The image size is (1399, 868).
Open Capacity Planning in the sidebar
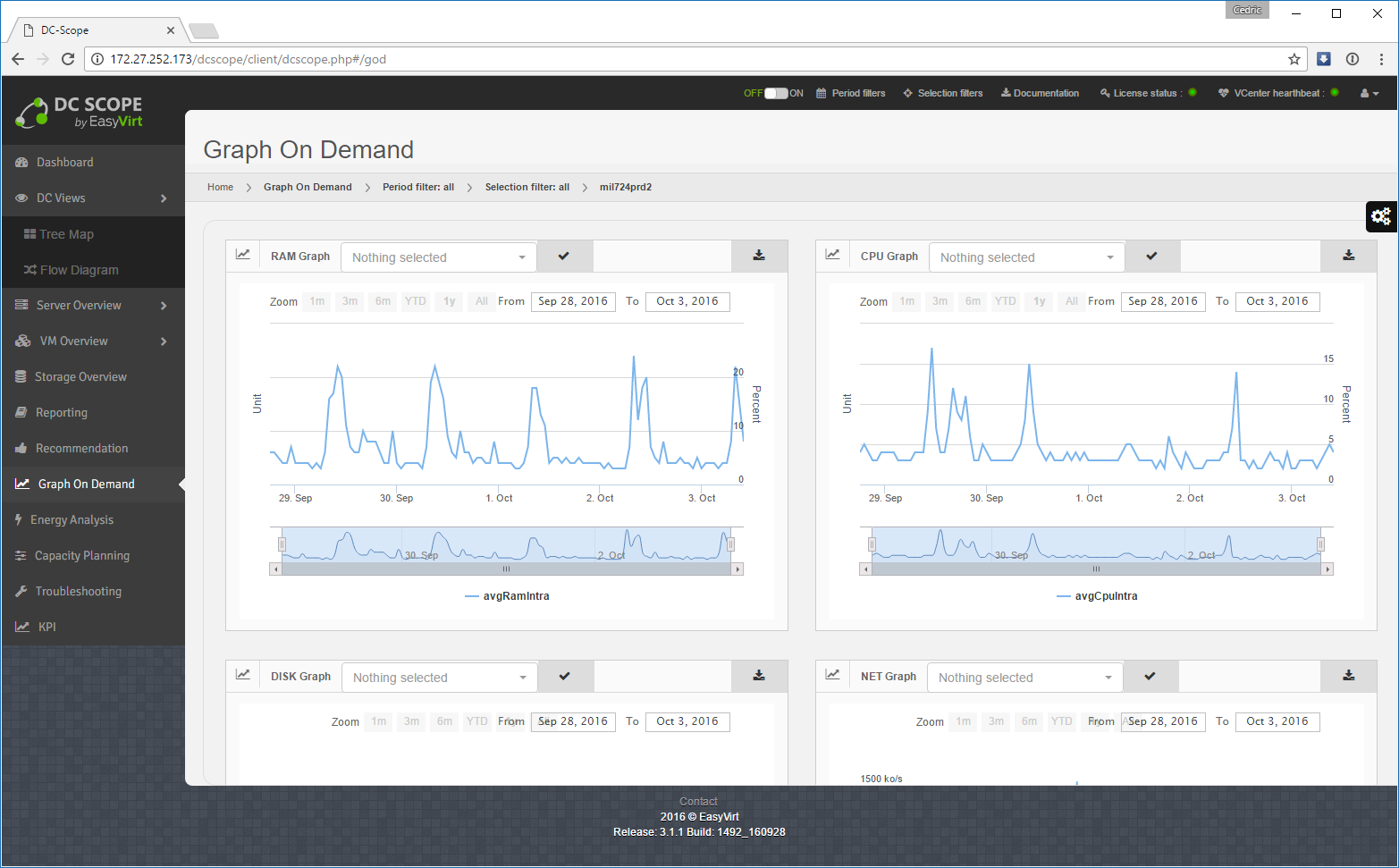click(82, 556)
